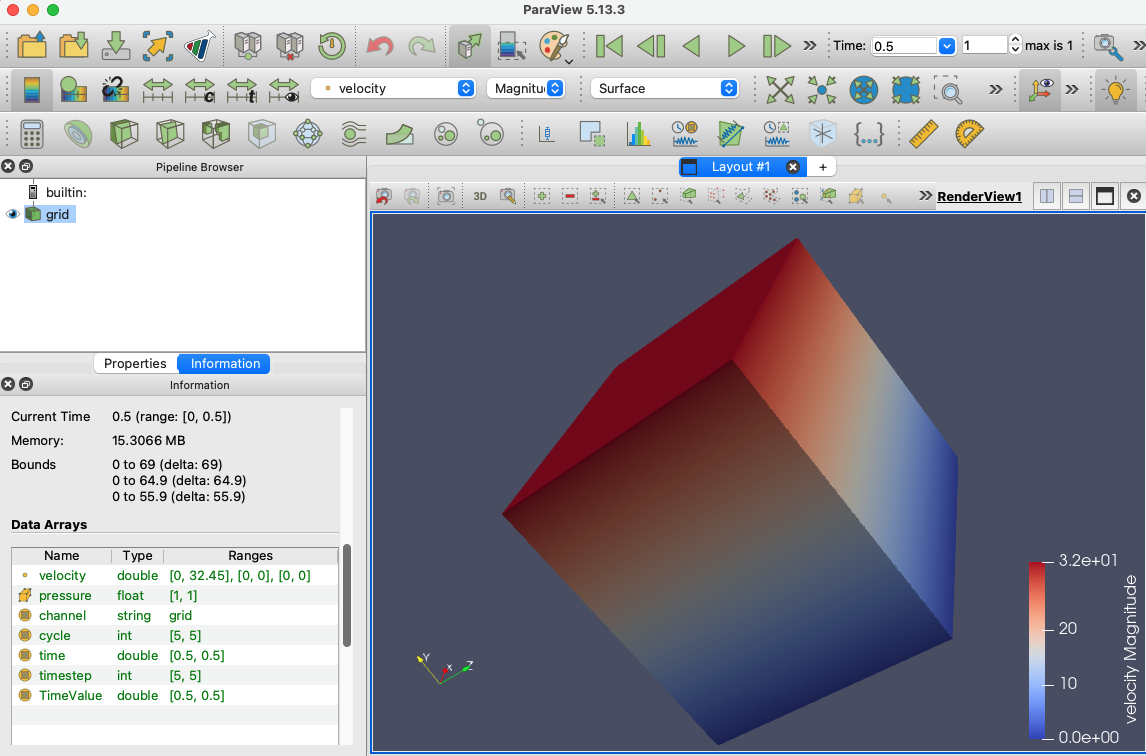
Task: Expand the color palette dropdown
Action: (569, 61)
